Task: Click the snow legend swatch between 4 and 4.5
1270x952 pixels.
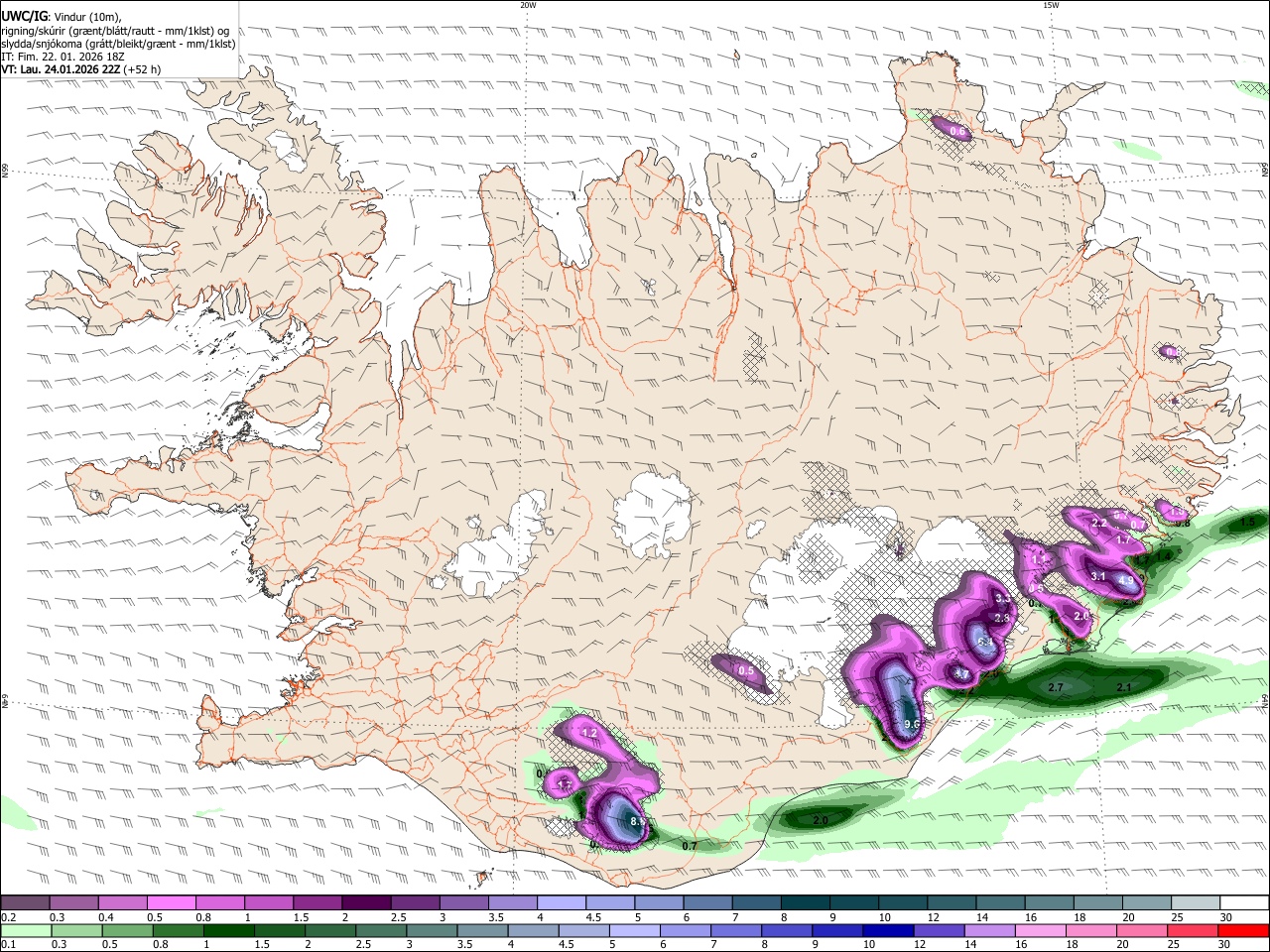Action: pos(562,903)
